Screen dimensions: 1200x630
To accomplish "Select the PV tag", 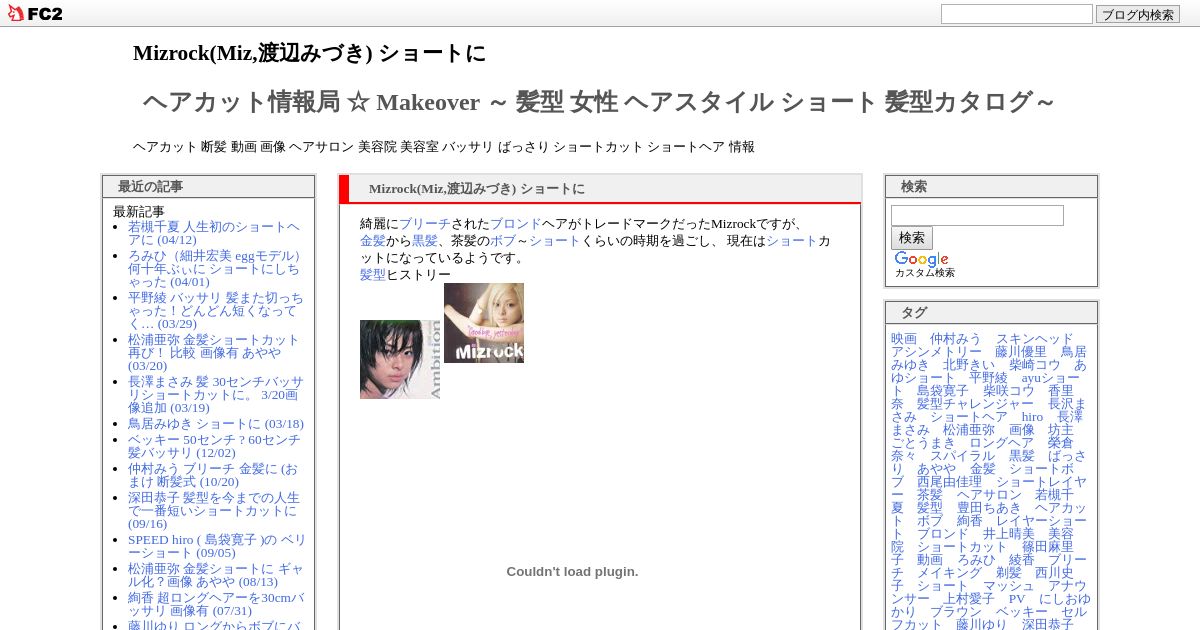I will pos(1016,599).
